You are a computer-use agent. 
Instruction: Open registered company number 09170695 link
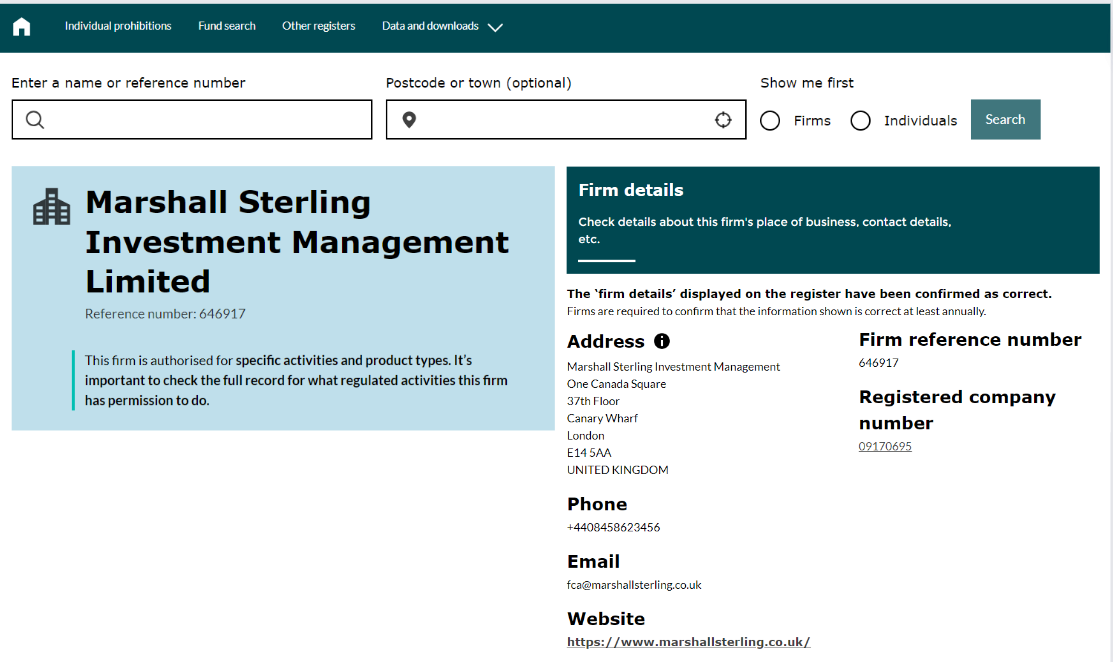pyautogui.click(x=884, y=446)
